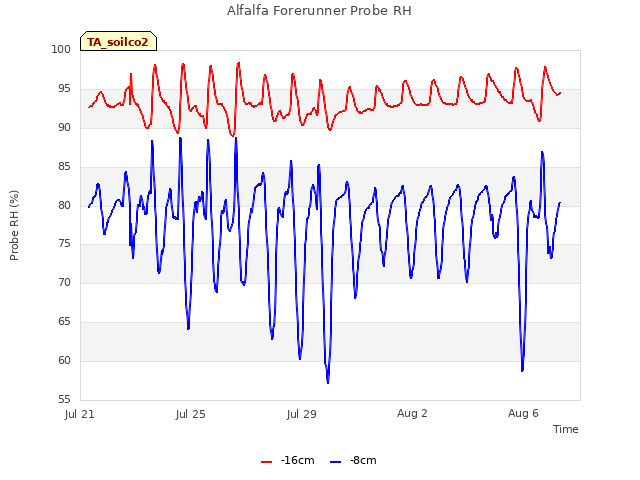Click the blue -8cm legend swatch
640x480 pixels.
coord(335,462)
